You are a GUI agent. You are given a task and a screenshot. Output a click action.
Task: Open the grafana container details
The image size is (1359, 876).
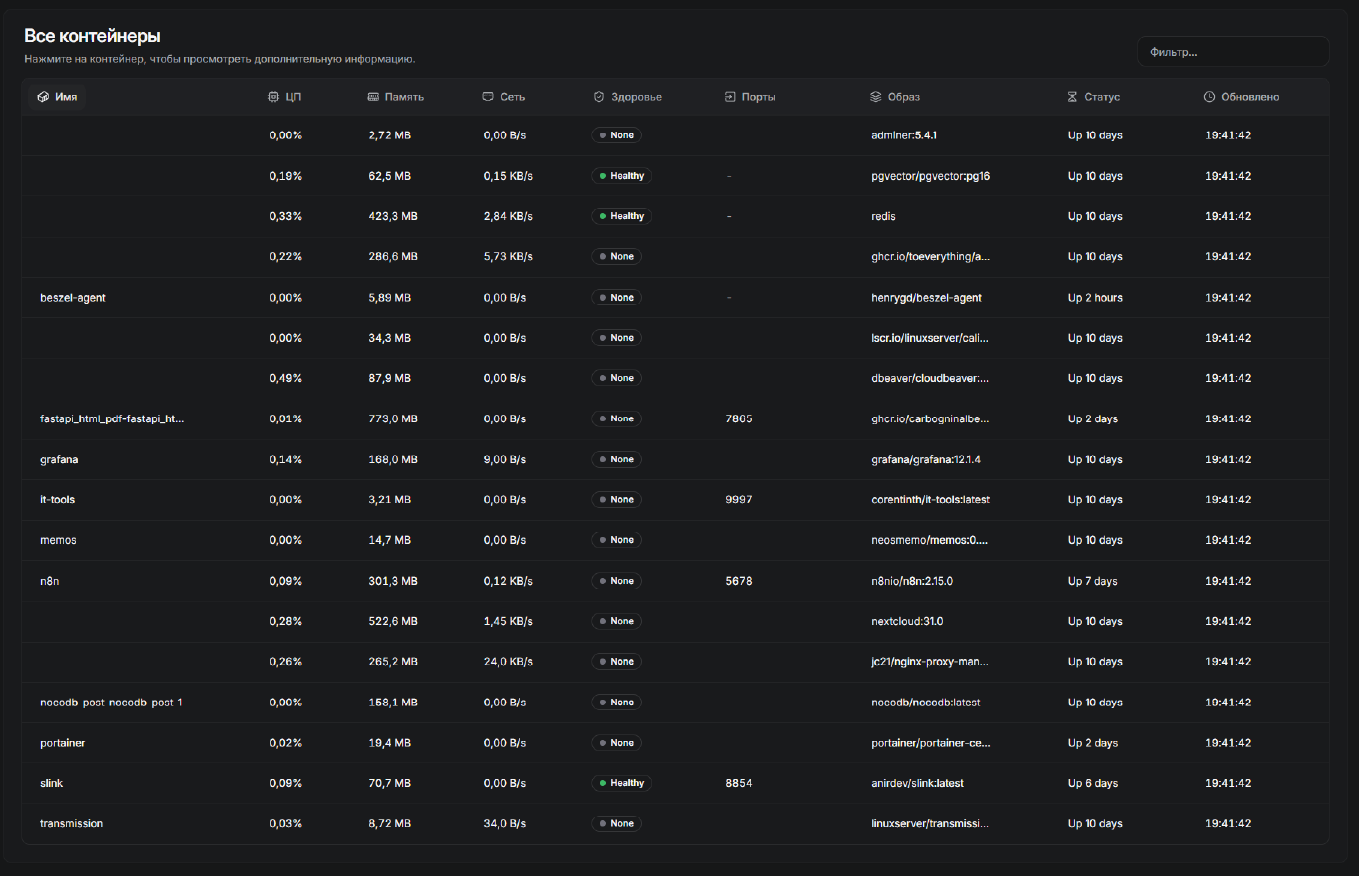59,459
